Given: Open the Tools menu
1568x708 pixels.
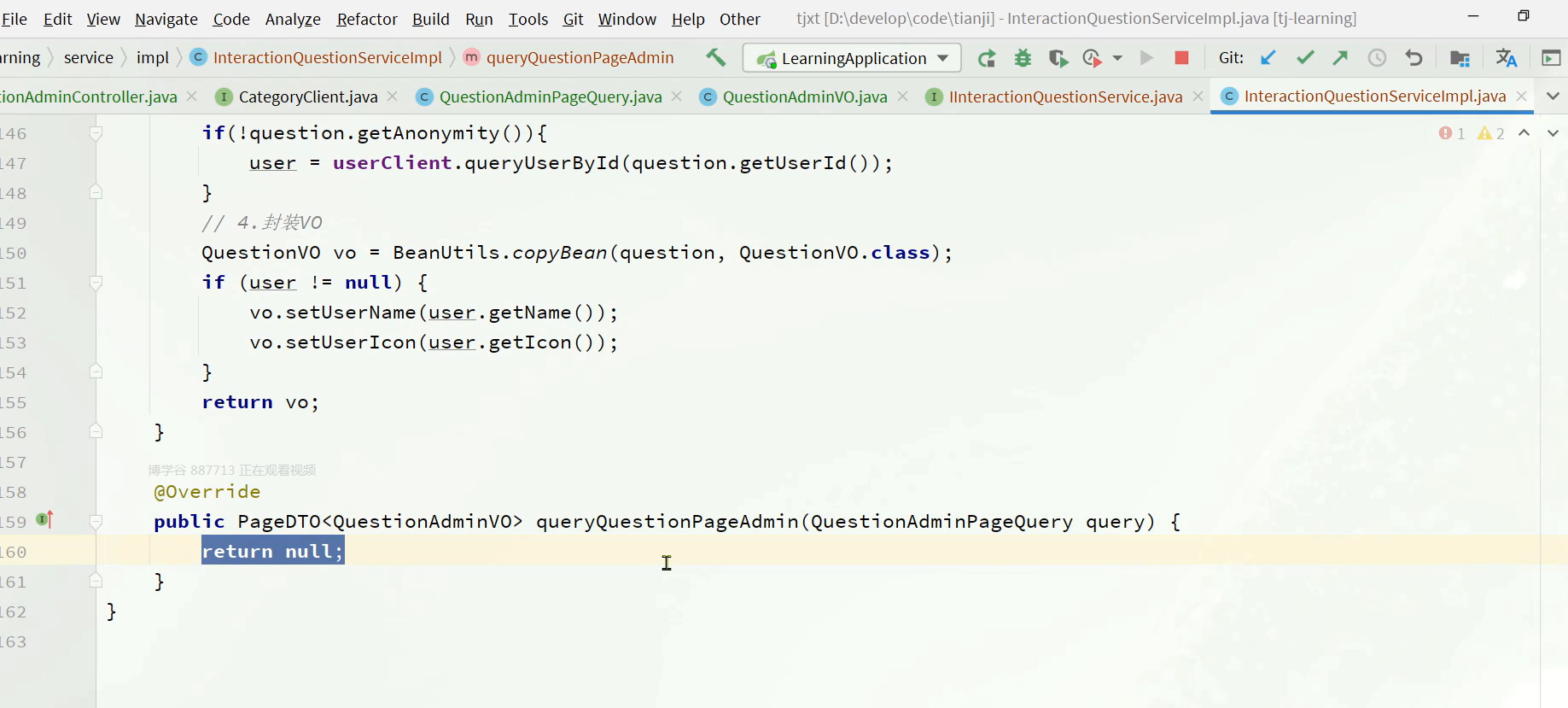Looking at the screenshot, I should [x=528, y=19].
